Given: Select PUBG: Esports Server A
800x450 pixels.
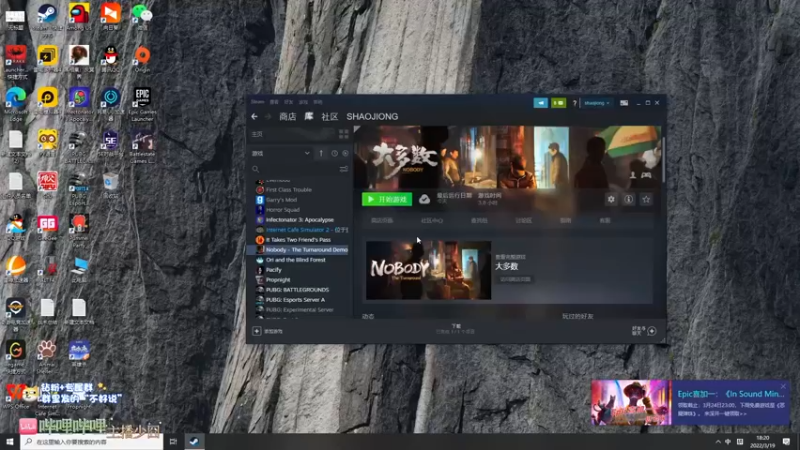Looking at the screenshot, I should coord(295,299).
